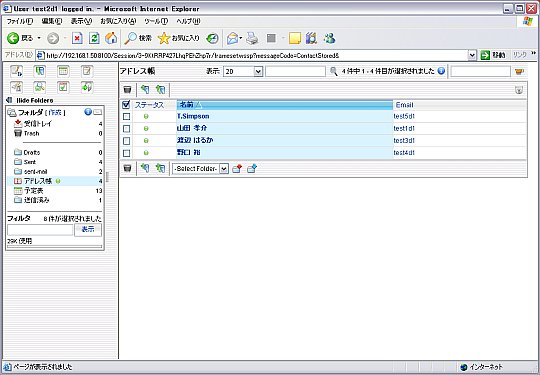
Task: Open the 表示 menu in menu bar
Action: (x=81, y=21)
